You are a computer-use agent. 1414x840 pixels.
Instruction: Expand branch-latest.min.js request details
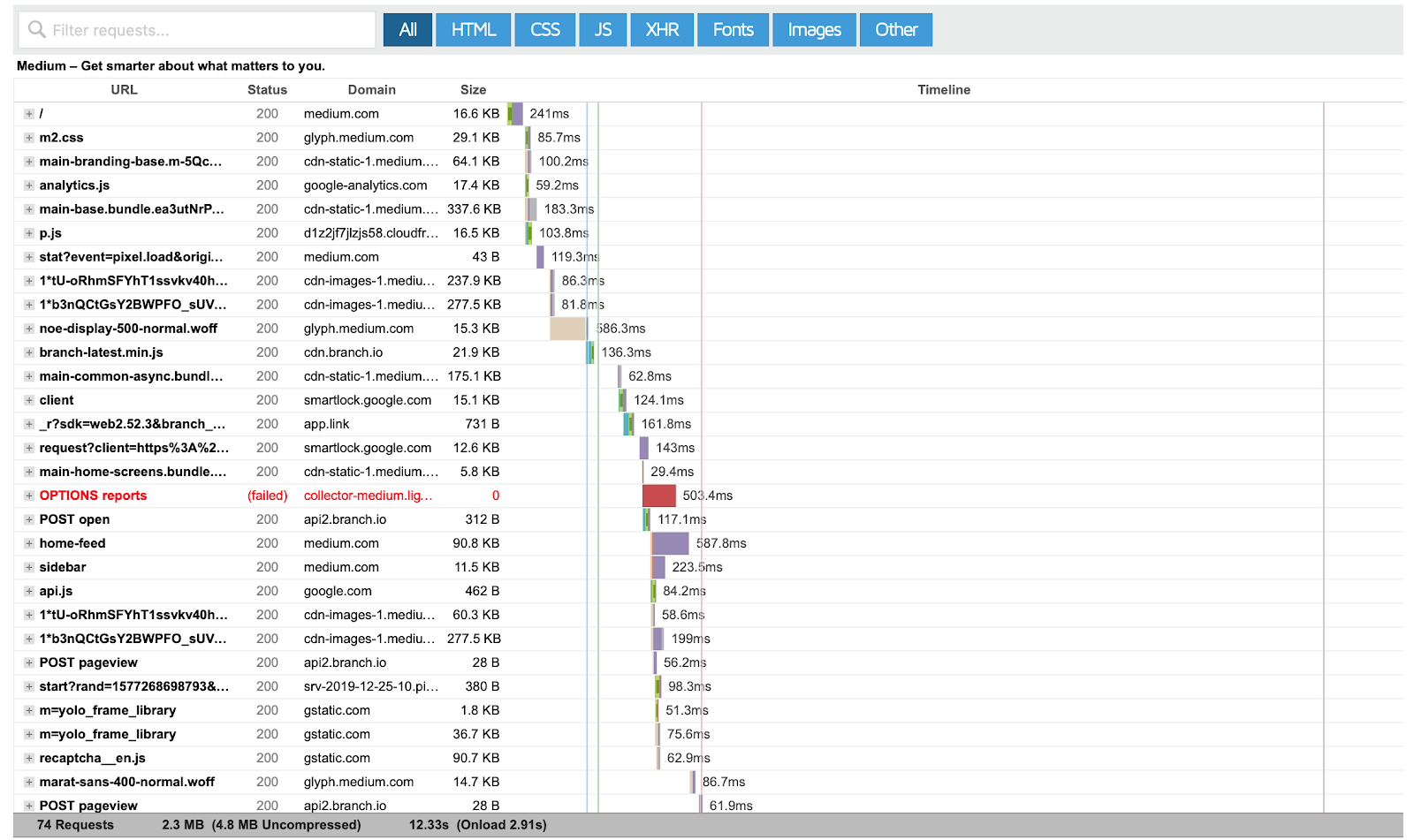point(29,352)
